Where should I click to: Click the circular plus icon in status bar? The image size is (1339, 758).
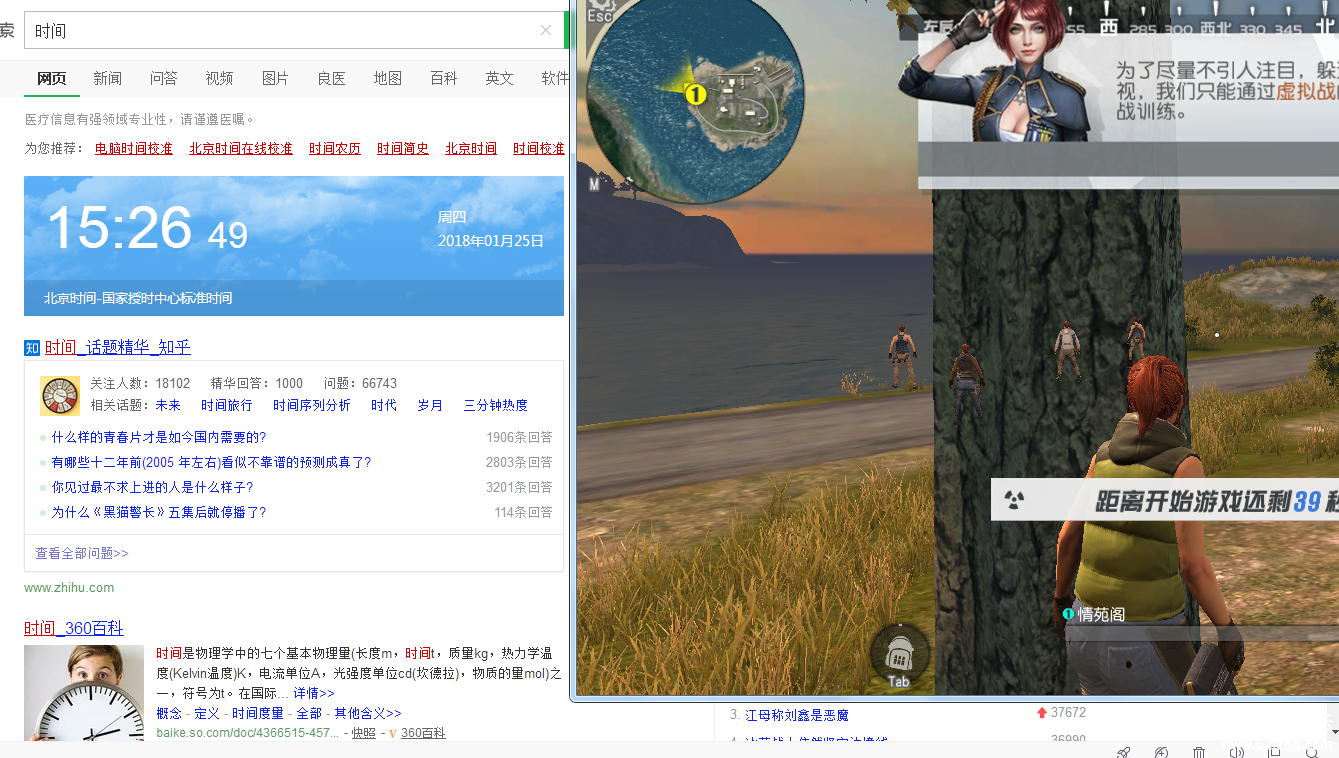point(1161,752)
